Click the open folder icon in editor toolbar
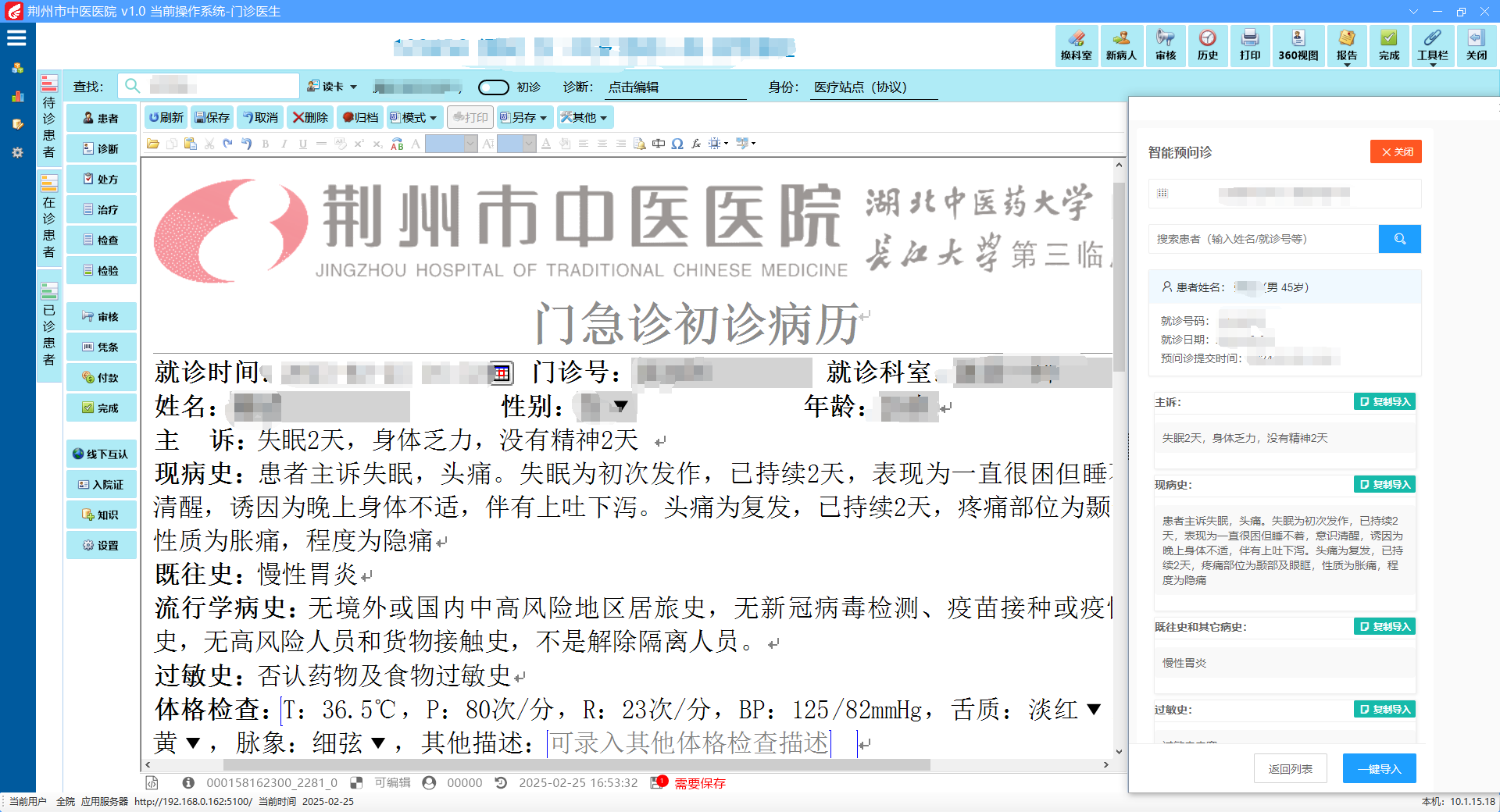The width and height of the screenshot is (1500, 812). point(153,144)
